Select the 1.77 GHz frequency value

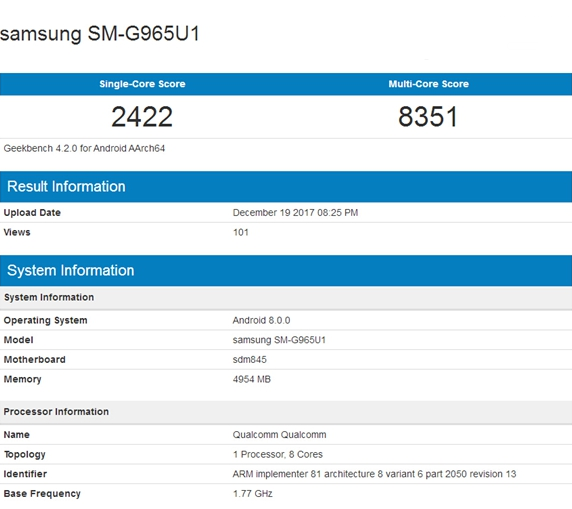coord(253,494)
